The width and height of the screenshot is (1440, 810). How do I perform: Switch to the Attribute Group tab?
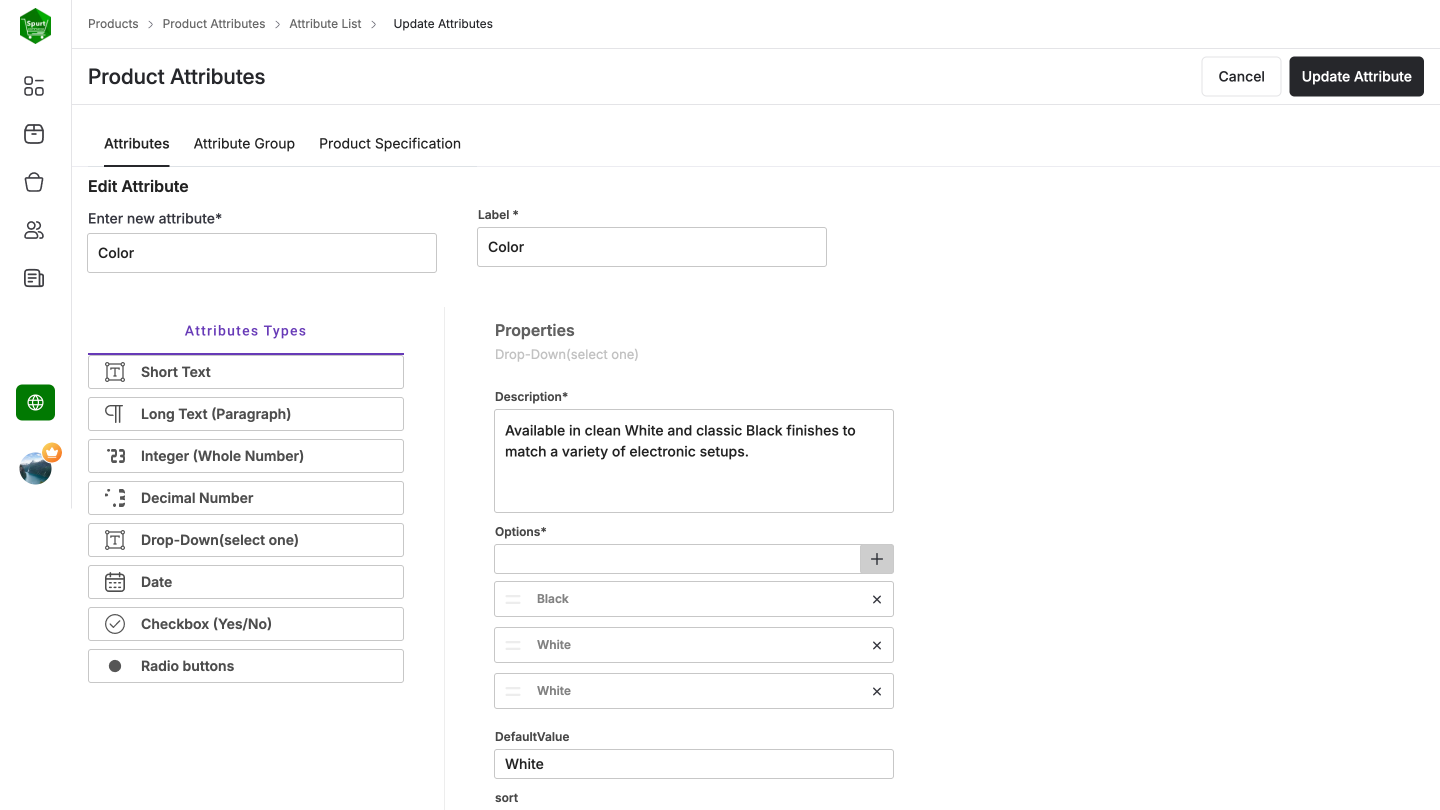pos(244,143)
